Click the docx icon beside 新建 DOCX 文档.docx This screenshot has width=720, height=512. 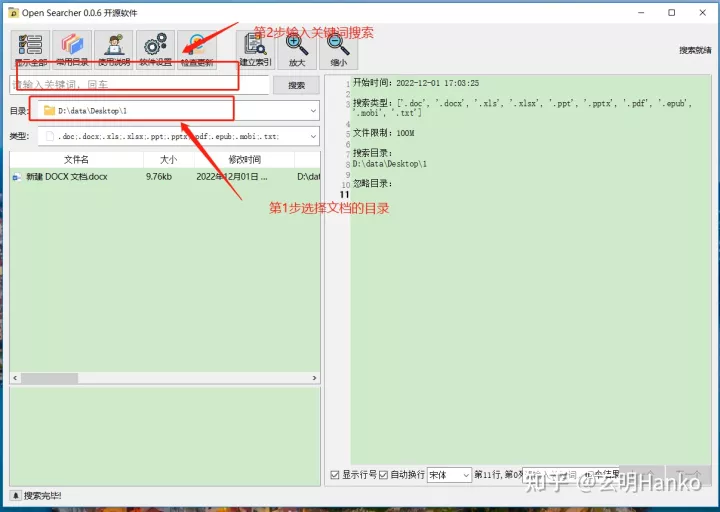pyautogui.click(x=17, y=177)
